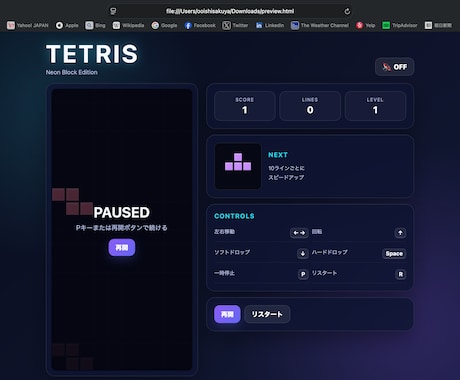Open the Facebook bookmark
The image size is (460, 380).
coord(200,25)
